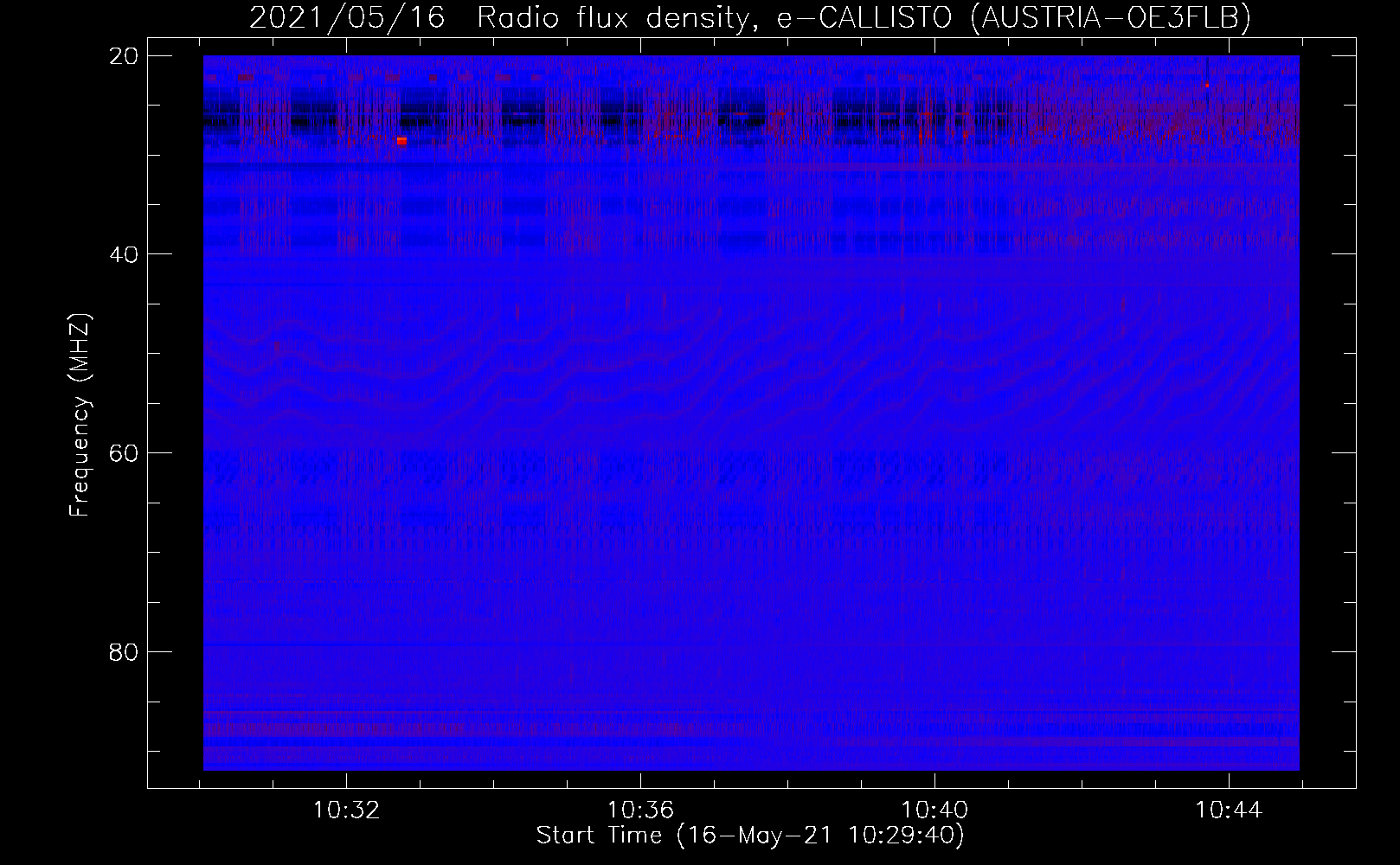
Task: Click the '10:36' time tick label
Action: coord(640,811)
